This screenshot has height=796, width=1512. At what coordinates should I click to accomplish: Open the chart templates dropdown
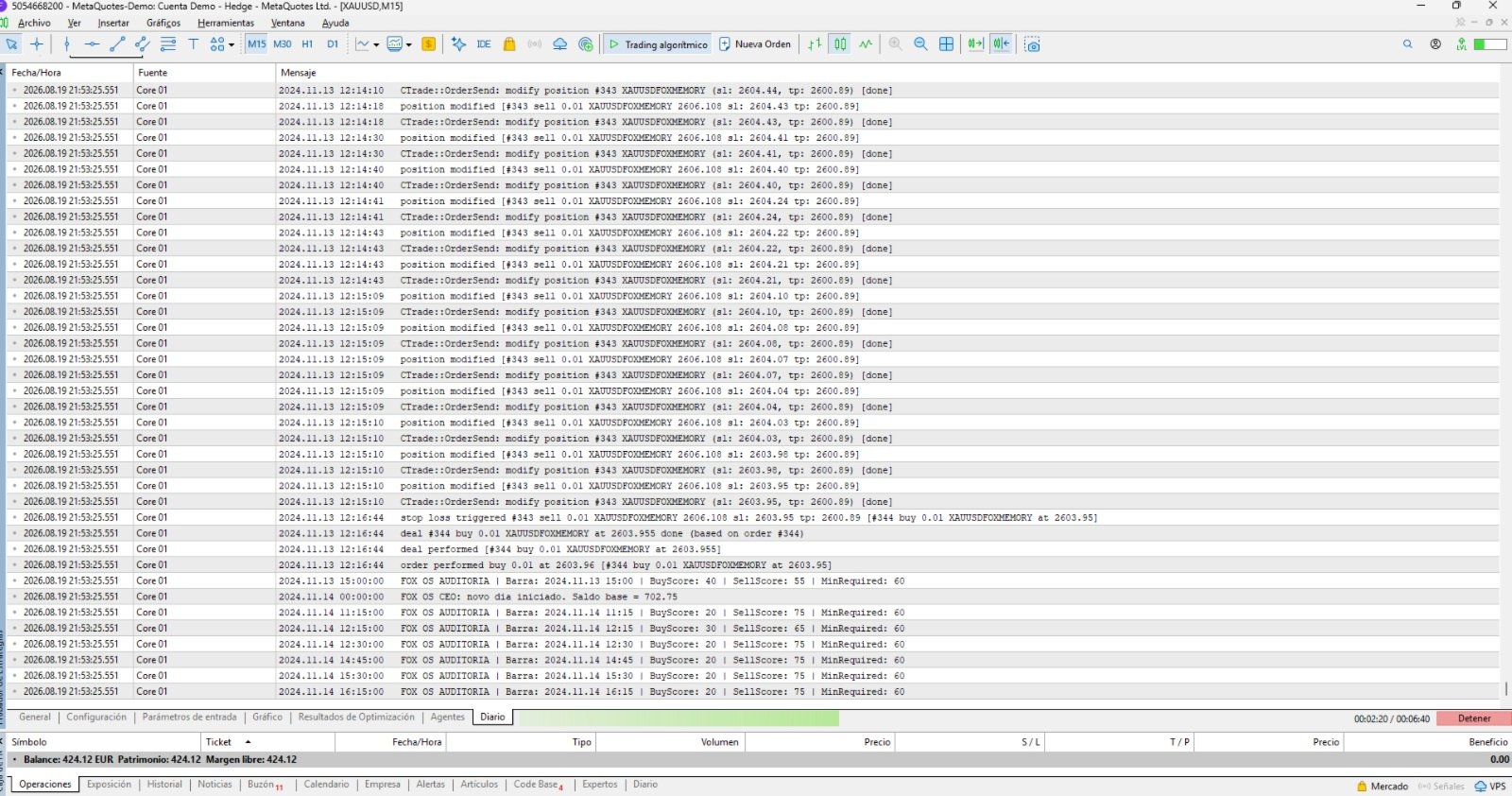click(399, 43)
